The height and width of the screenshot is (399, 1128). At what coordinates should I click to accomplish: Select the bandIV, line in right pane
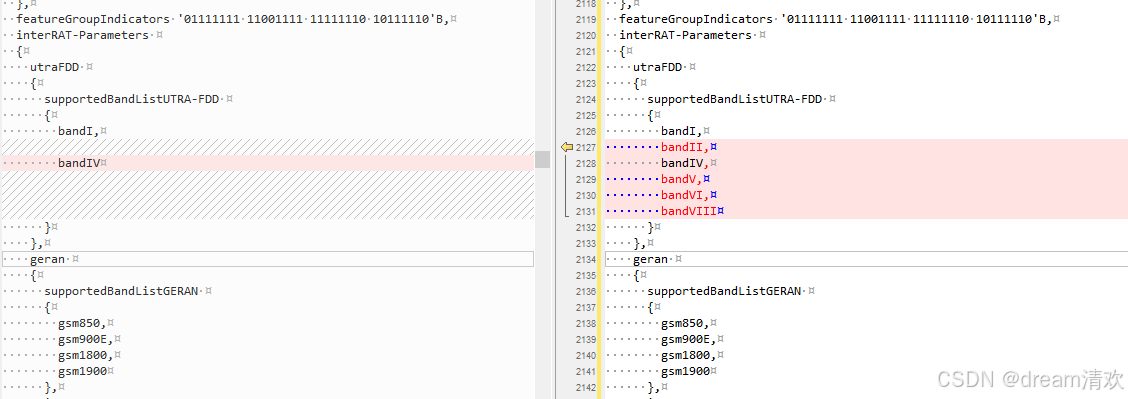867,163
